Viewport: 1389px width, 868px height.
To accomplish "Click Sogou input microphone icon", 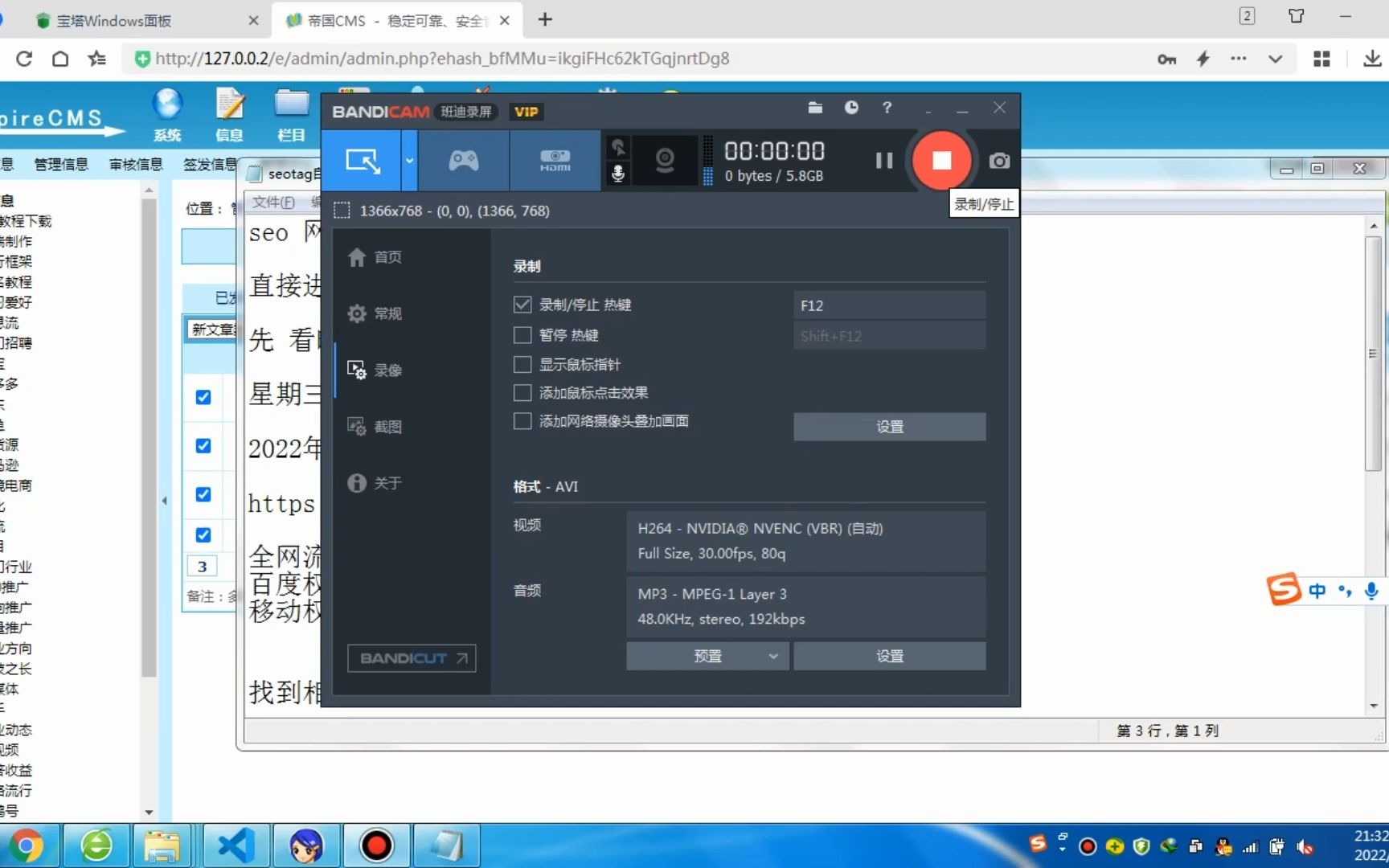I will click(1371, 591).
